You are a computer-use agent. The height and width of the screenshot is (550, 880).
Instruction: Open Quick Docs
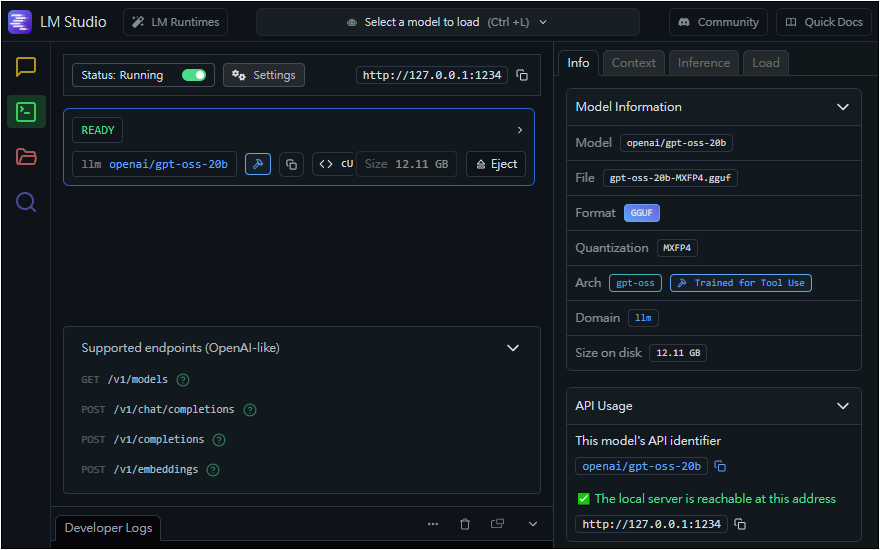(x=824, y=22)
